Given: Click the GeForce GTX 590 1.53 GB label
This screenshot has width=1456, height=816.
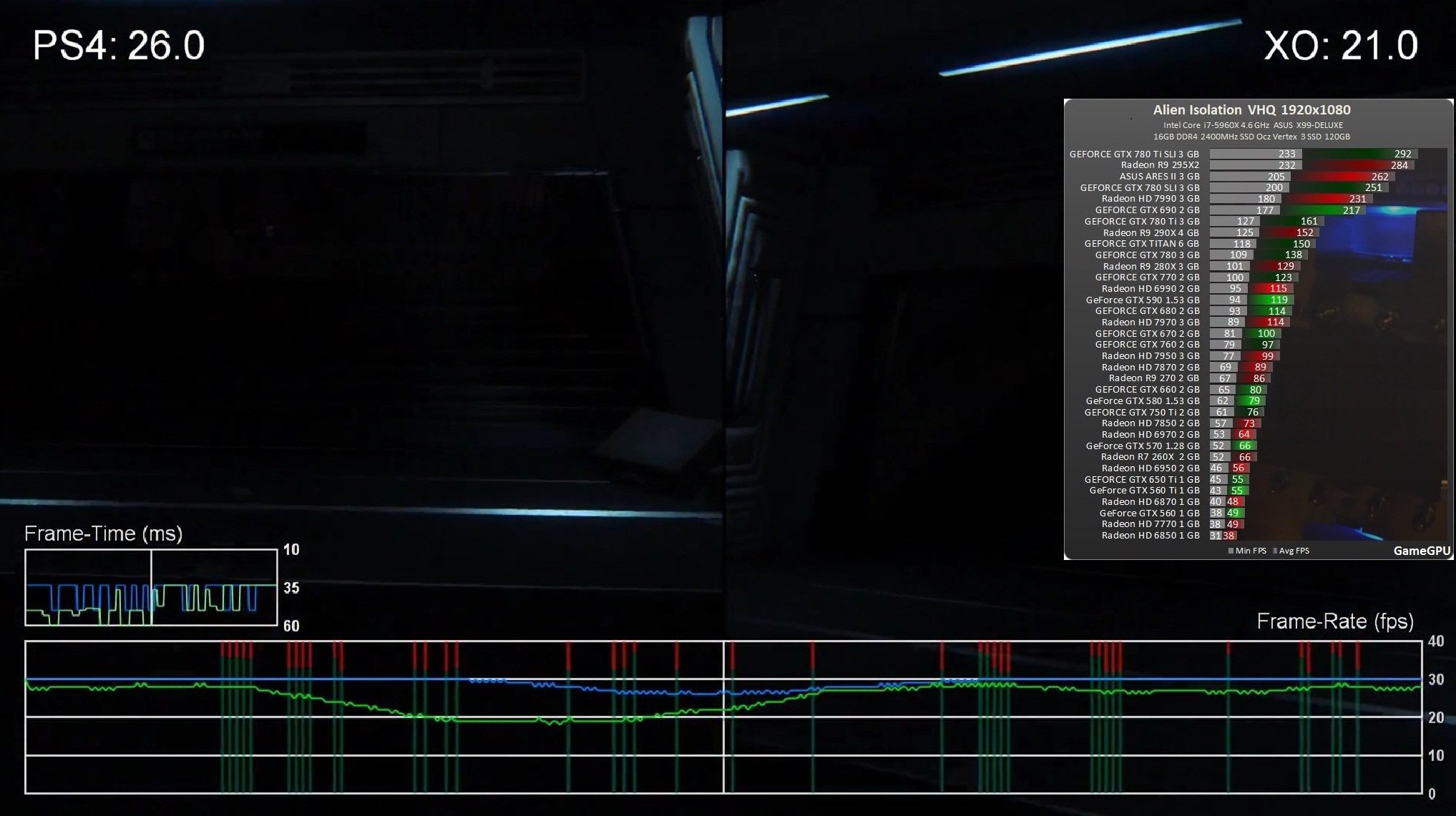Looking at the screenshot, I should (x=1143, y=300).
